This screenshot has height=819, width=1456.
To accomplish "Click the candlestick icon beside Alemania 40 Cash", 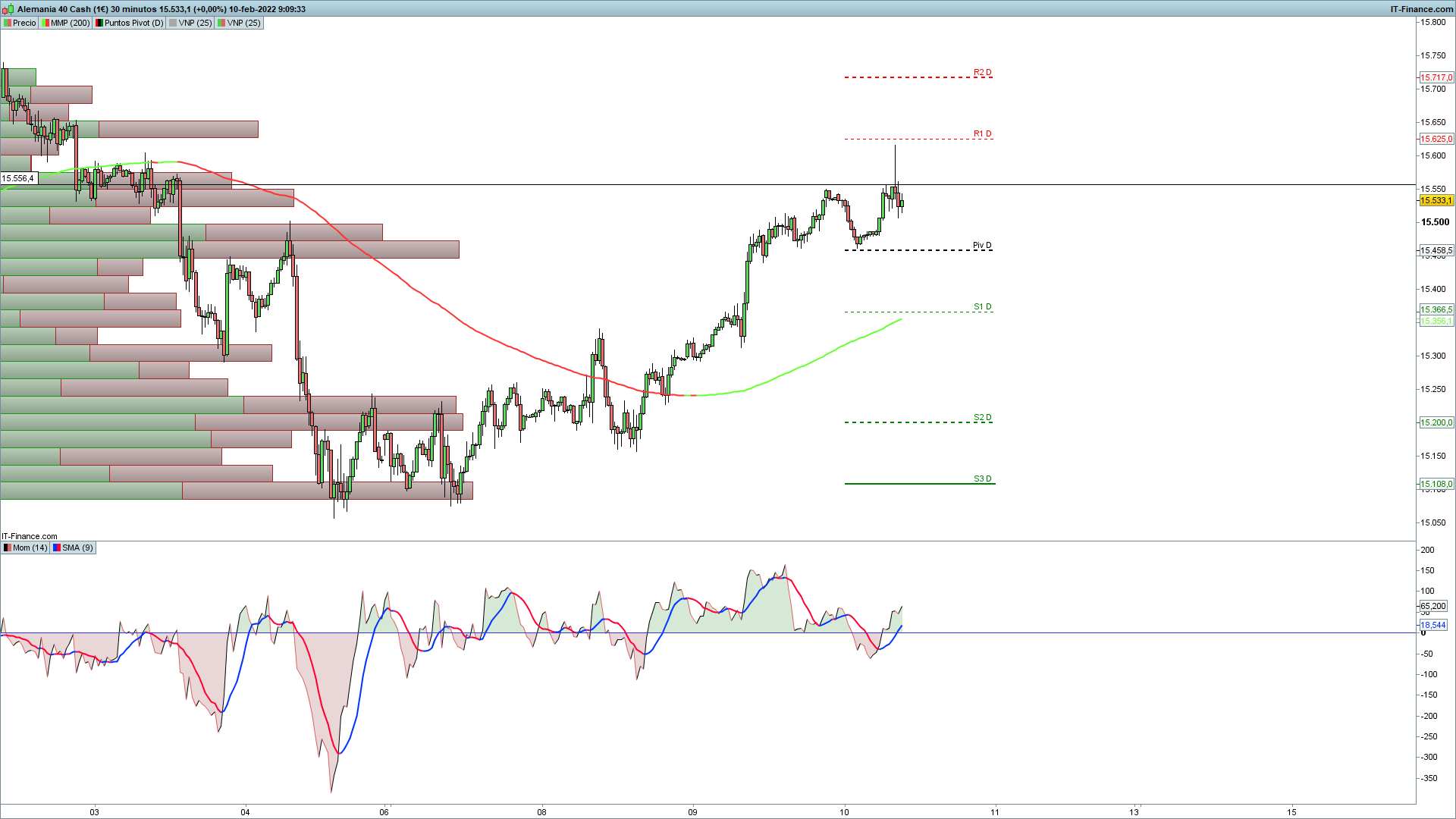I will [x=8, y=9].
